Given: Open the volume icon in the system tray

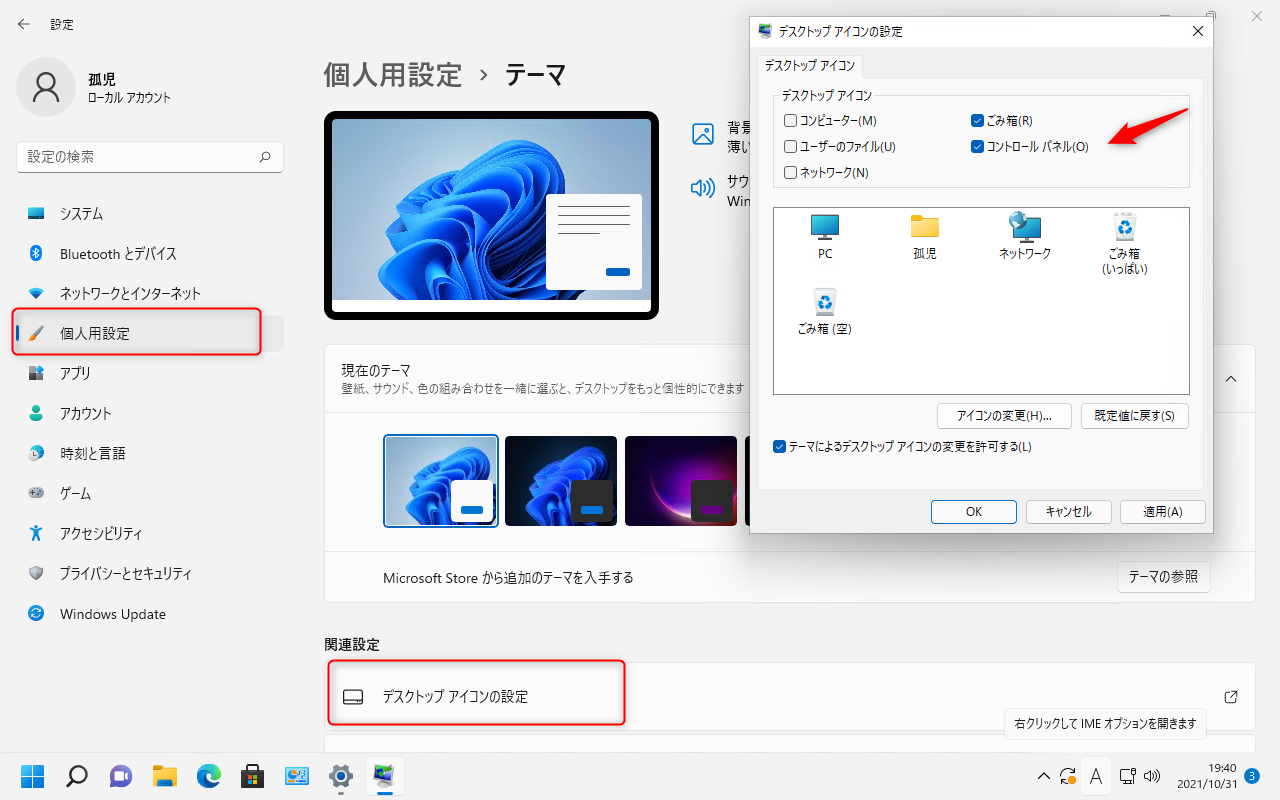Looking at the screenshot, I should (1151, 776).
